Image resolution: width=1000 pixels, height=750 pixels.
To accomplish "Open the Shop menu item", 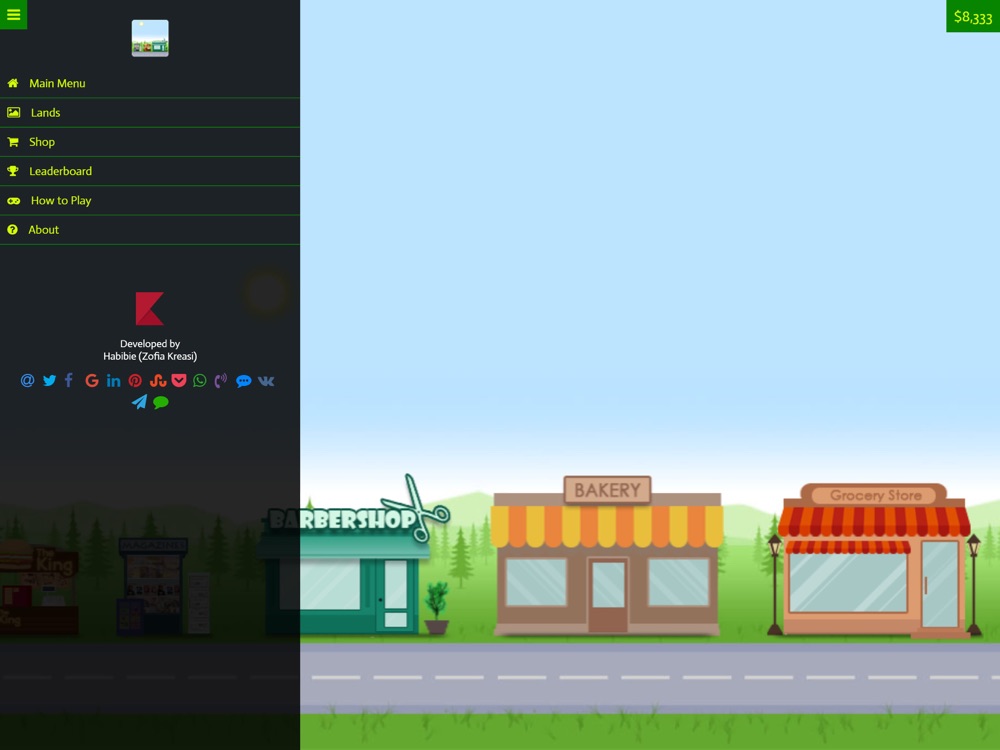I will [x=150, y=142].
